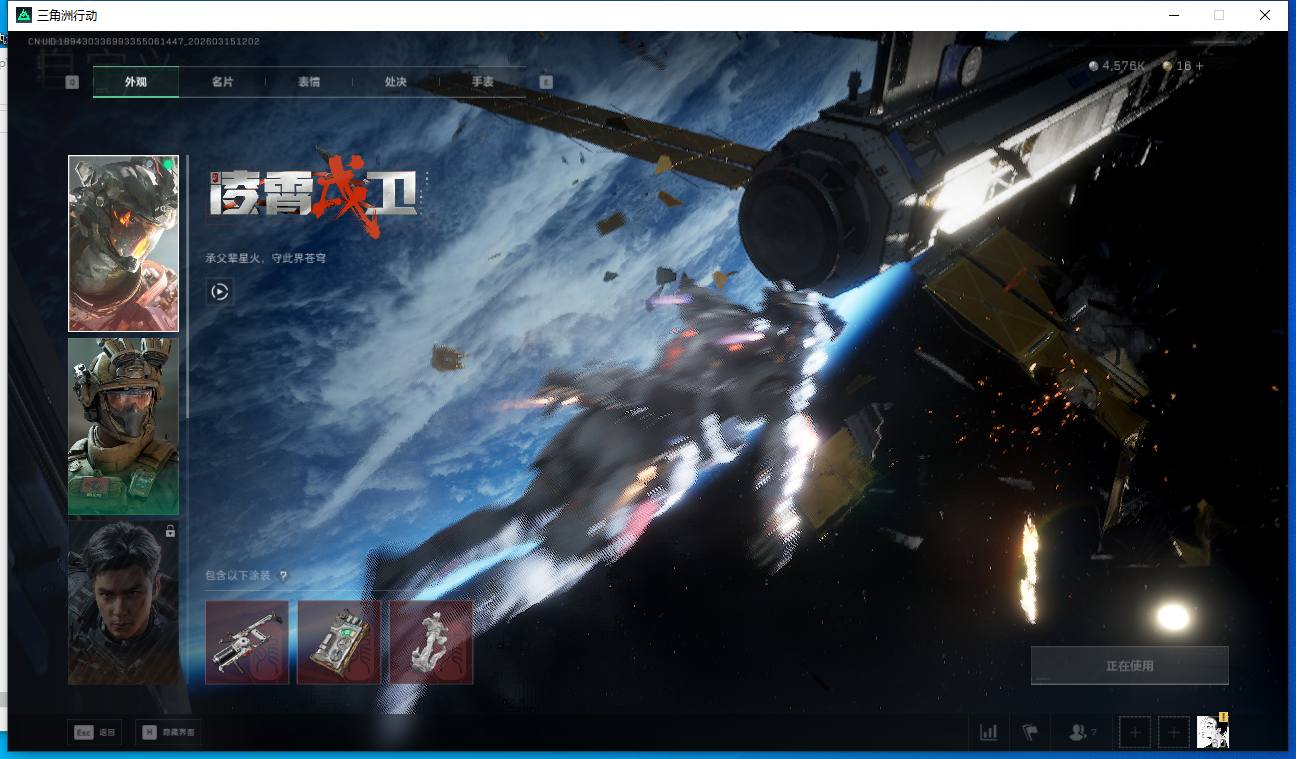Click the 正在使用 button
This screenshot has height=759, width=1296.
[1130, 665]
